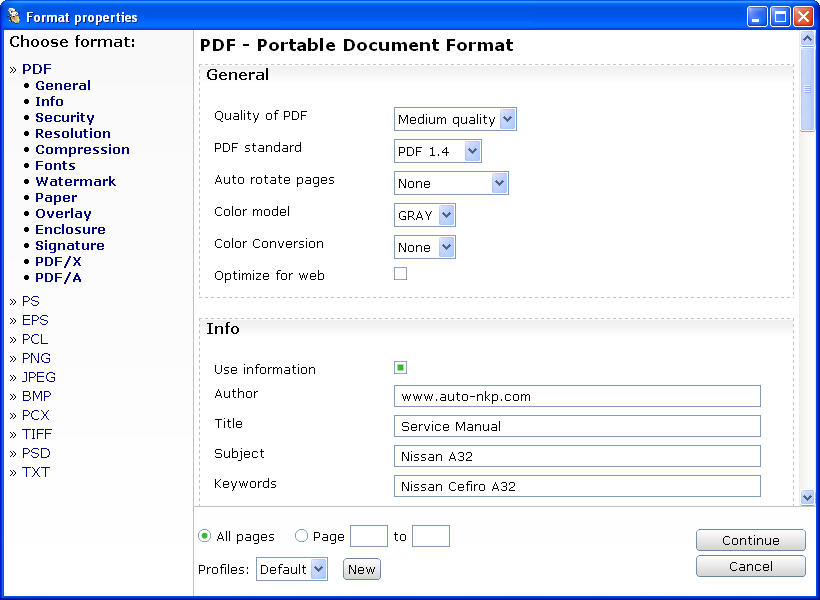Expand the PDF standard dropdown
820x600 pixels.
coord(438,151)
